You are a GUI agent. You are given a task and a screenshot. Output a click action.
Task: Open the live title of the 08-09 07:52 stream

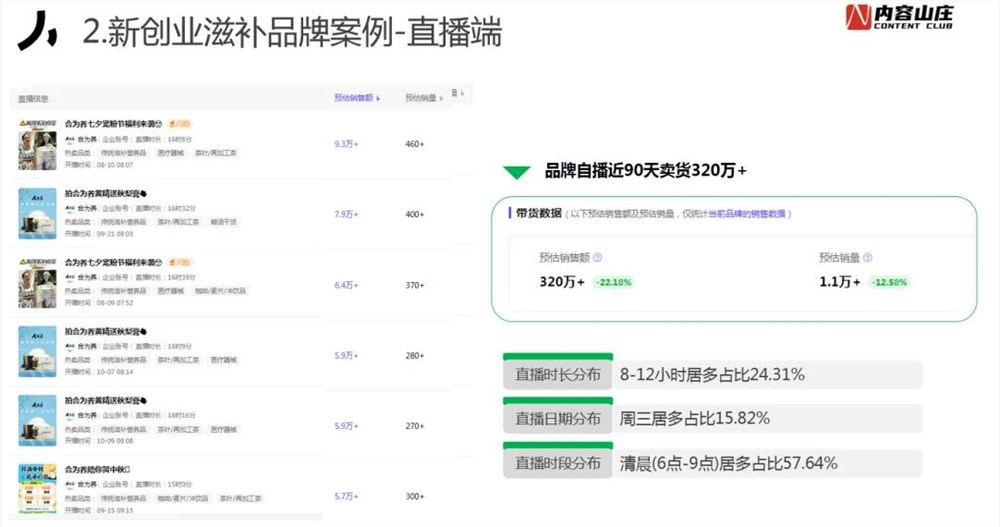(x=114, y=262)
